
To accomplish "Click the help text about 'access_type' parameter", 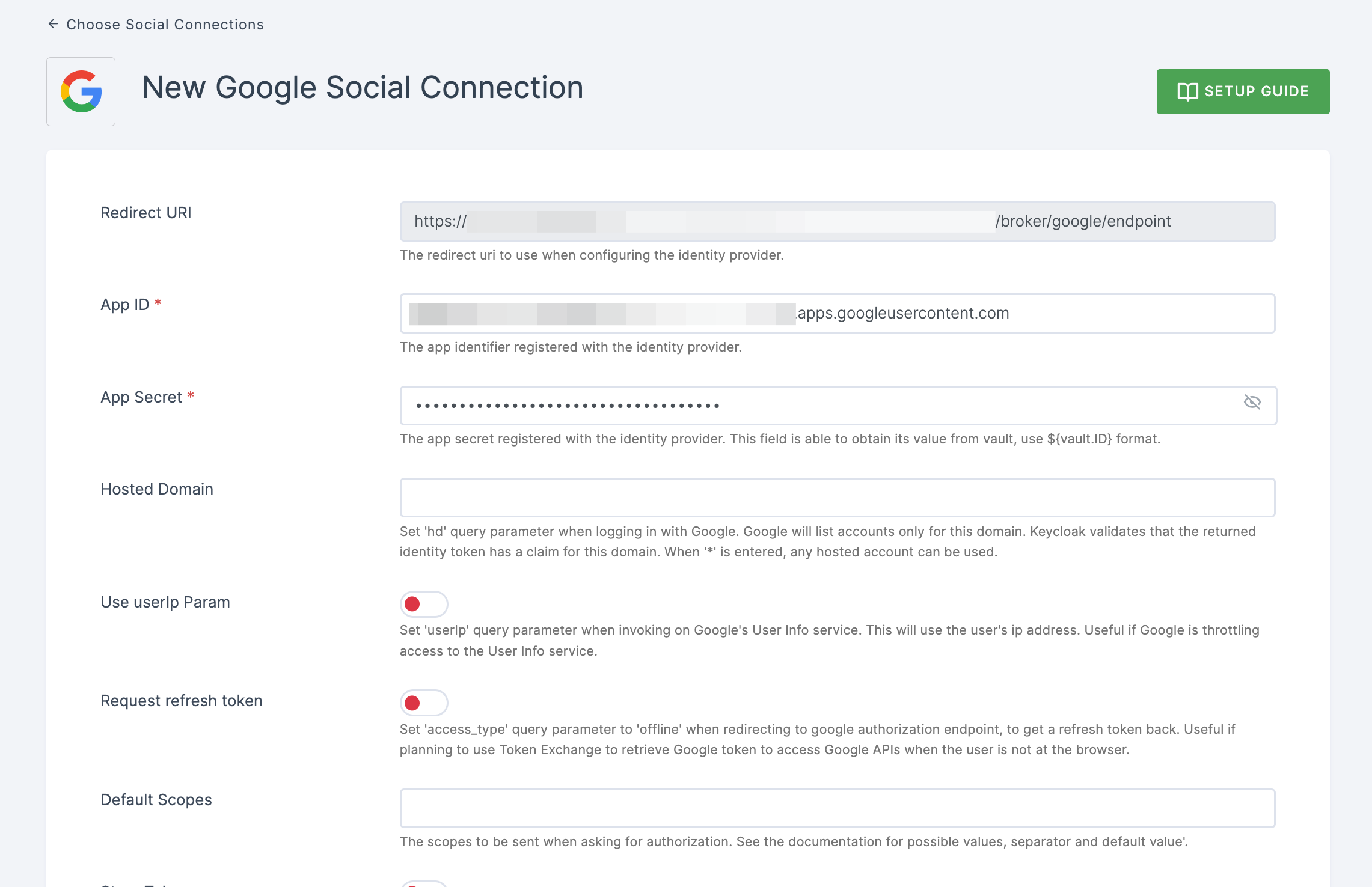I will click(x=818, y=739).
